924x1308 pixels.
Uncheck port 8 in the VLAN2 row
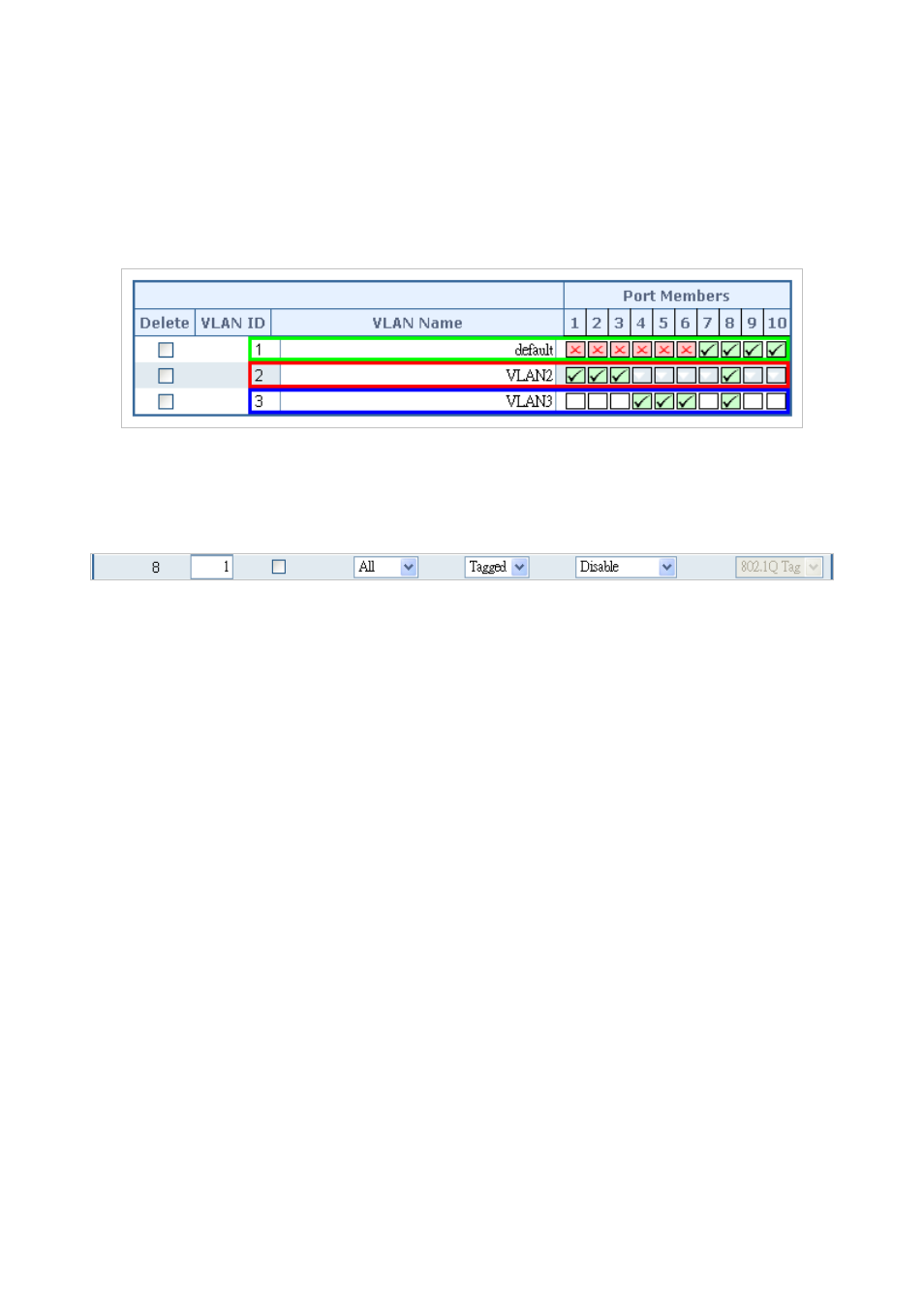tap(731, 375)
